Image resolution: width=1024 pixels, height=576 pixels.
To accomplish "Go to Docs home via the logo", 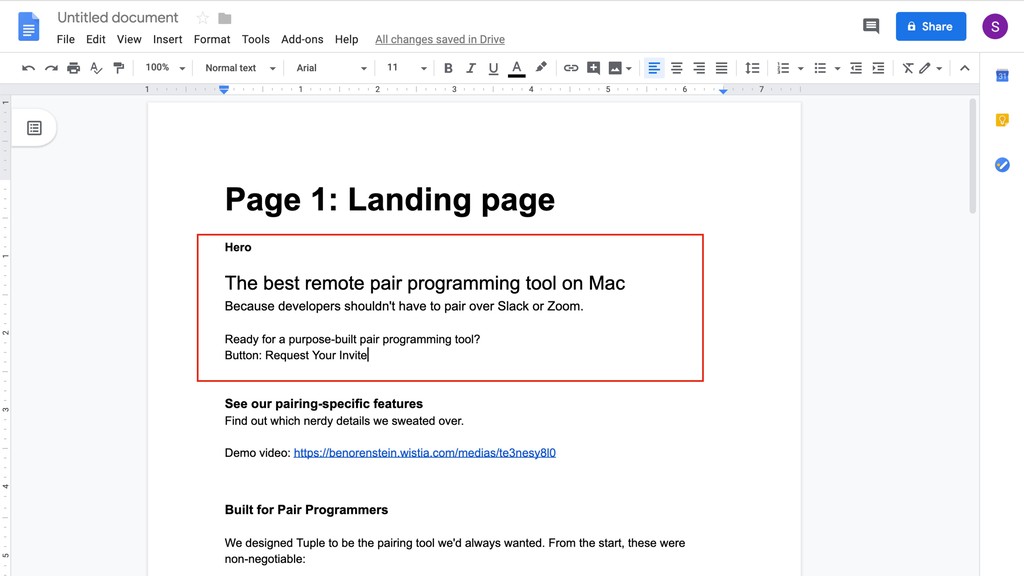I will click(29, 27).
